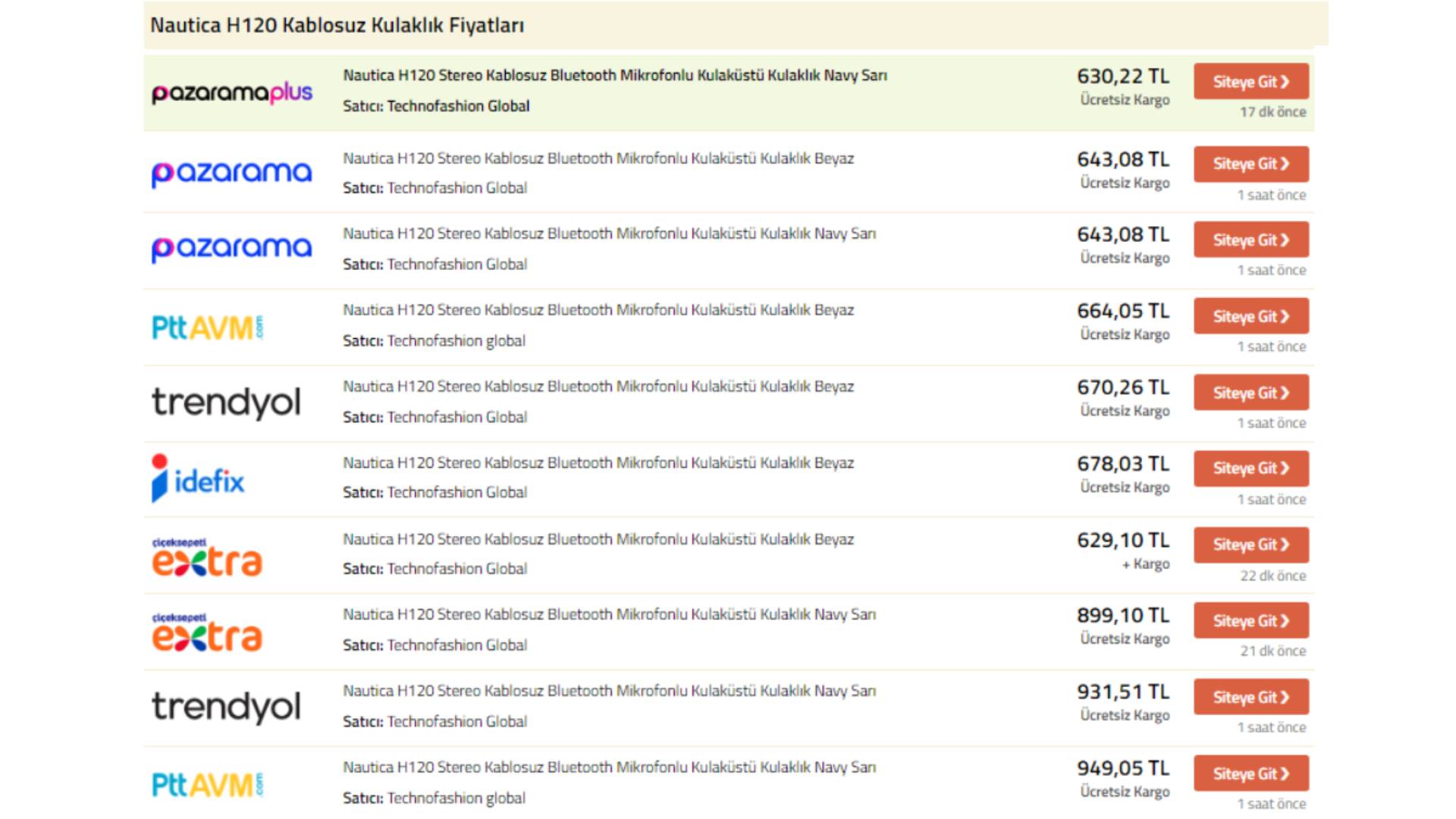Click Siteye Git for pazarama Navy Sarı 643,08 TL
Image resolution: width=1456 pixels, height=819 pixels.
click(x=1251, y=240)
